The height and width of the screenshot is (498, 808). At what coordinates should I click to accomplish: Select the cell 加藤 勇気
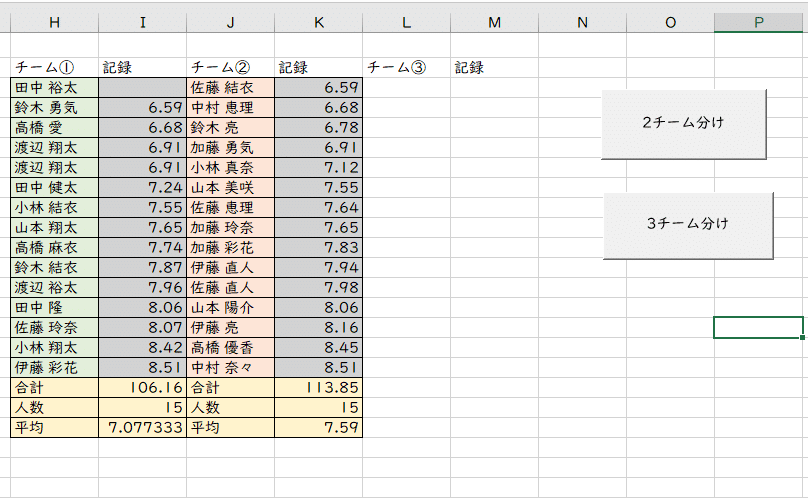230,148
